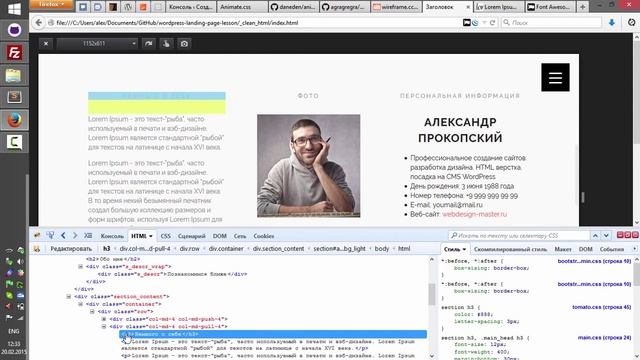This screenshot has height=360, width=640.
Task: Click the ENG language indicator
Action: coord(13,331)
